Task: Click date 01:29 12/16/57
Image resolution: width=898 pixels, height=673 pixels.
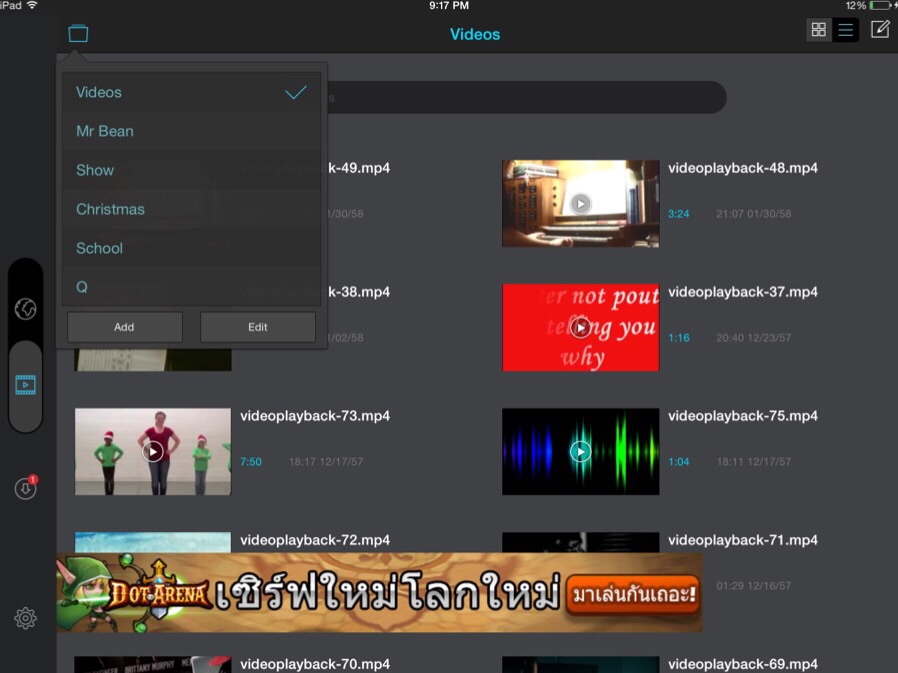Action: coord(754,586)
